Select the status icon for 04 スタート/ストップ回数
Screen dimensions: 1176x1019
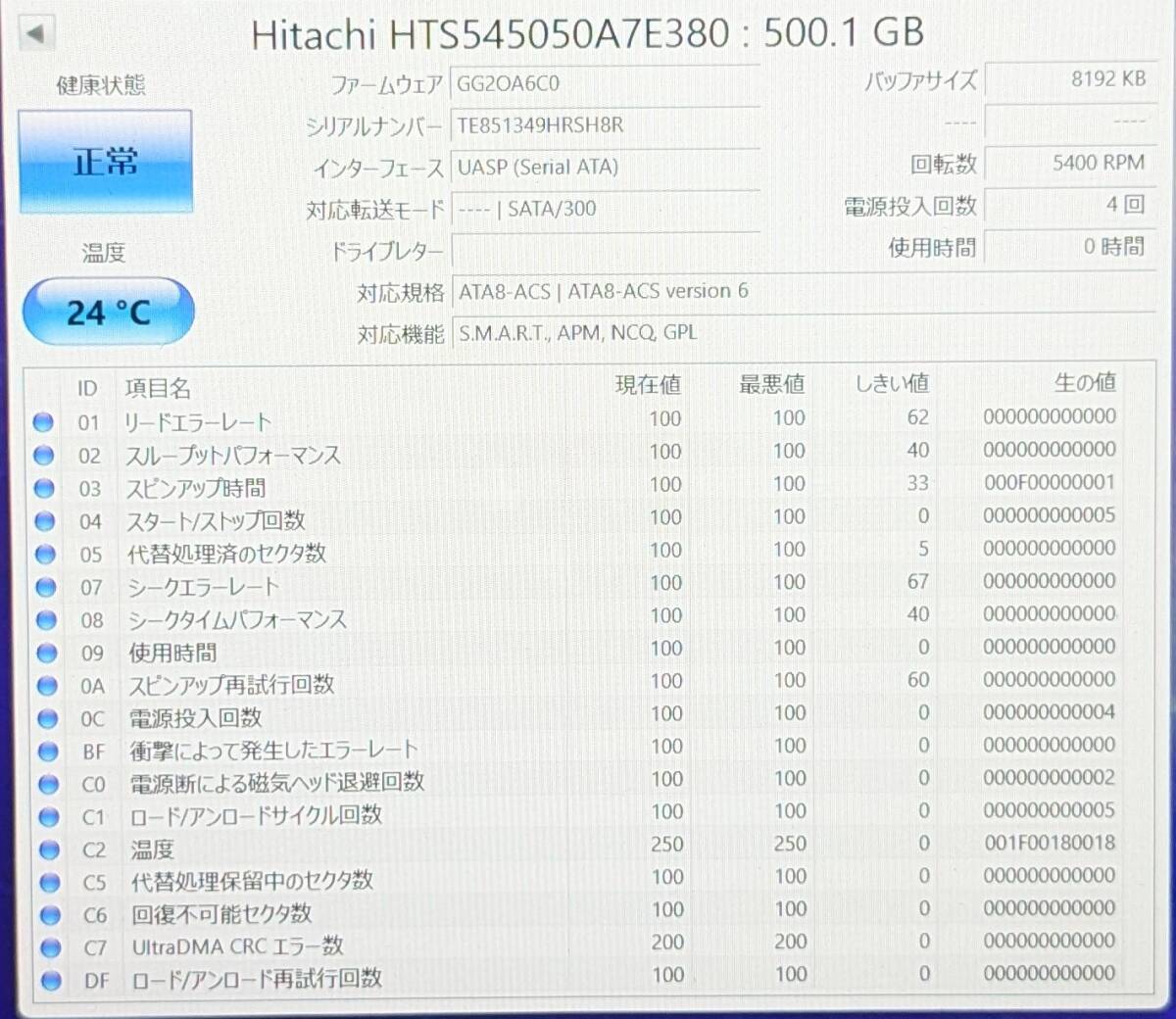click(44, 521)
